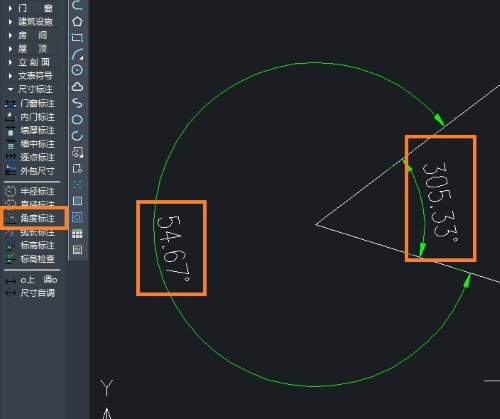Viewport: 500px width, 419px height.
Task: Expand the 文表符号 category
Action: pos(31,76)
